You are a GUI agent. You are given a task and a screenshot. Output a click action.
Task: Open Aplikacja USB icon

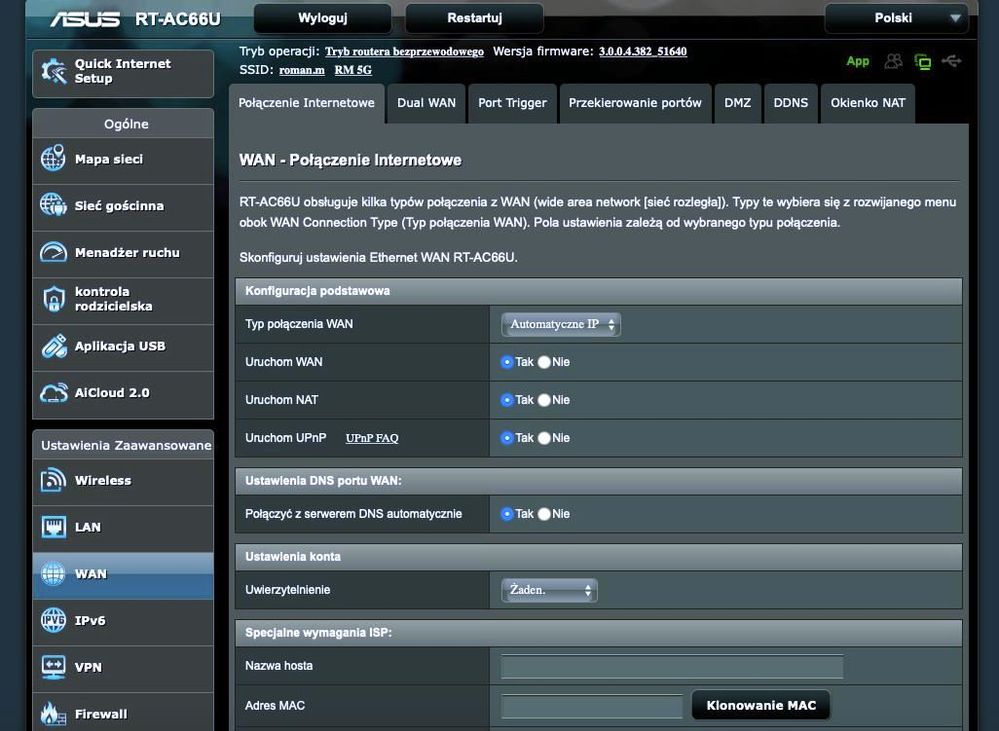tap(53, 347)
